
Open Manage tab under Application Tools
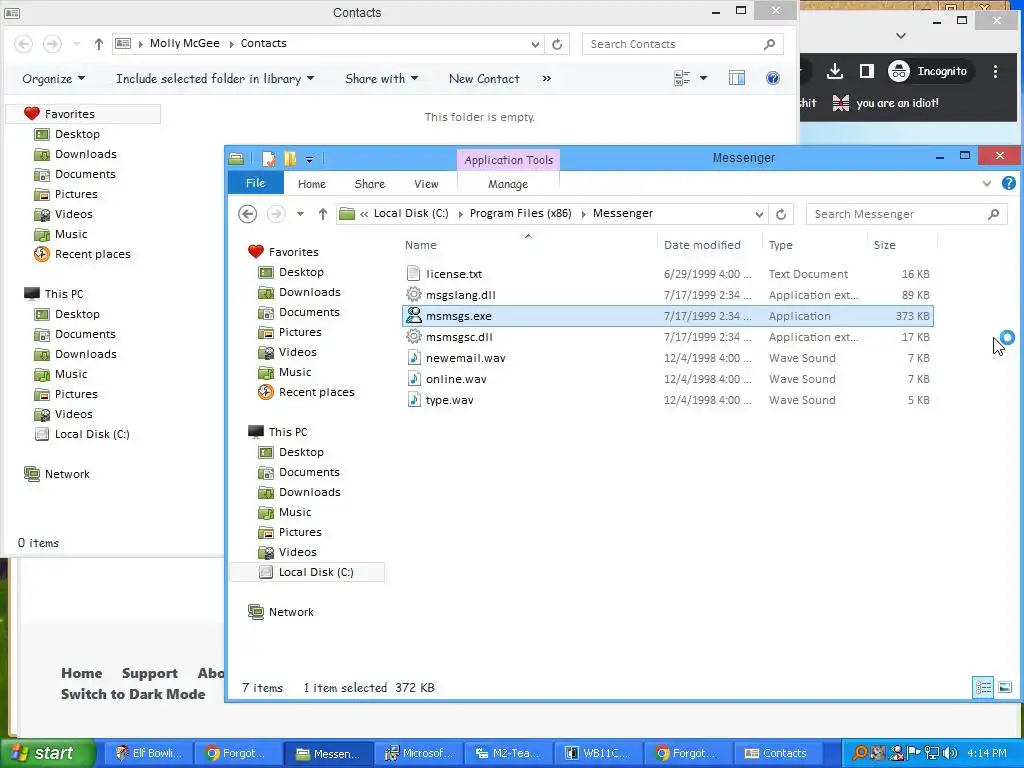point(508,184)
